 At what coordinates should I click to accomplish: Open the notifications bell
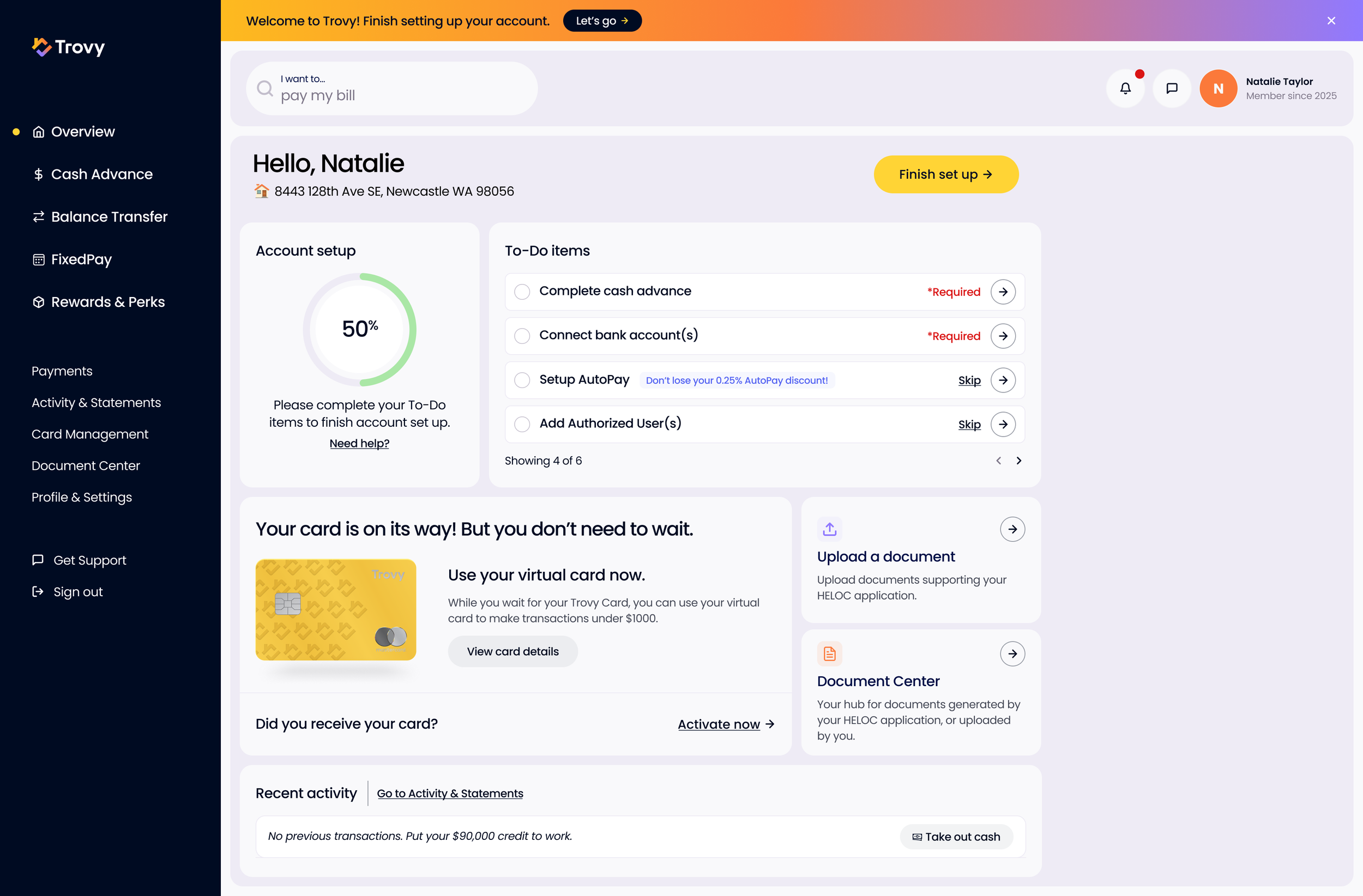1125,88
